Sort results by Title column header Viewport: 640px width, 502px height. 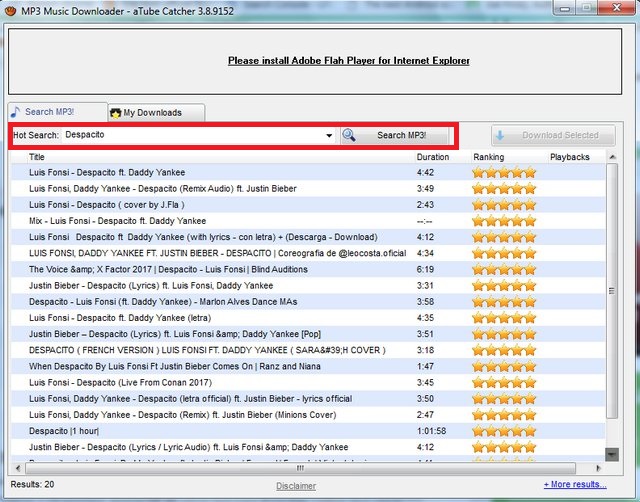37,157
